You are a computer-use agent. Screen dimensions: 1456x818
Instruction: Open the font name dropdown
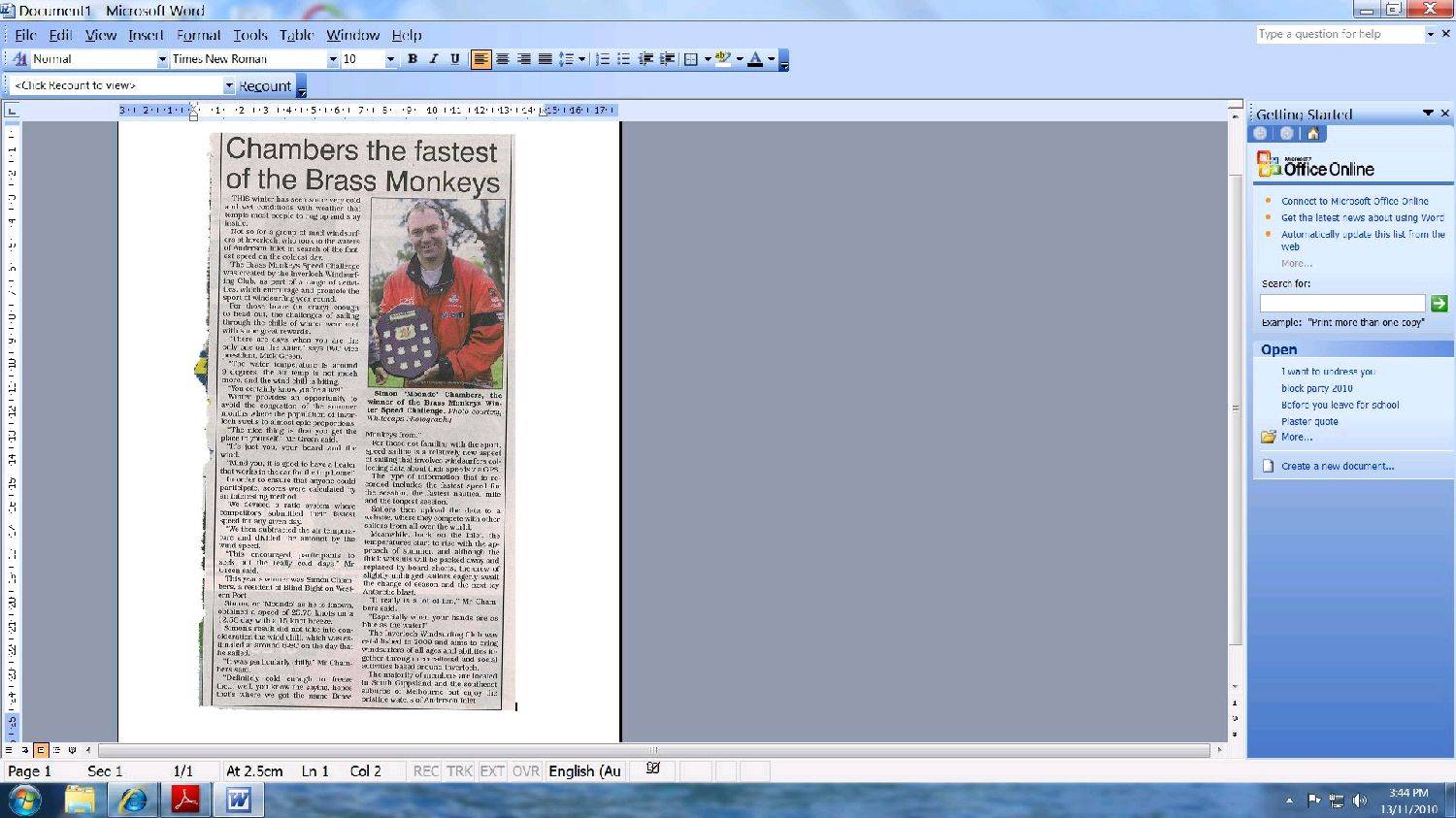coord(333,59)
